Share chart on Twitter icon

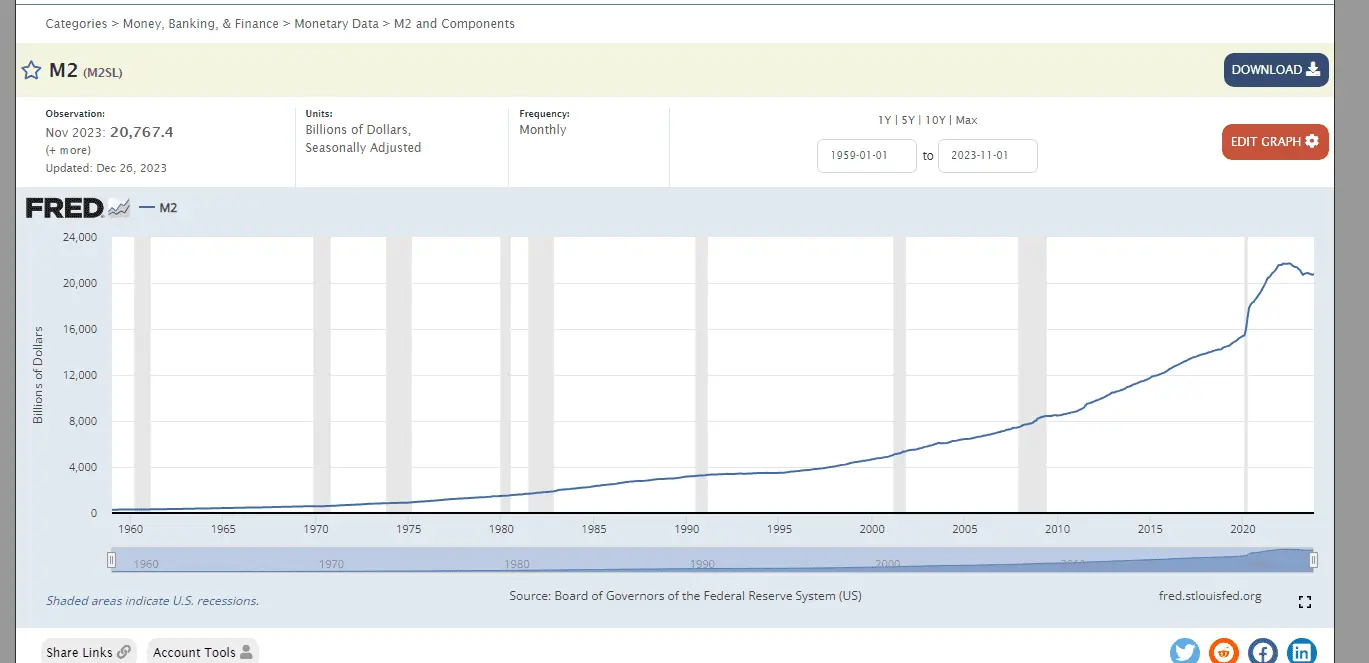tap(1185, 652)
